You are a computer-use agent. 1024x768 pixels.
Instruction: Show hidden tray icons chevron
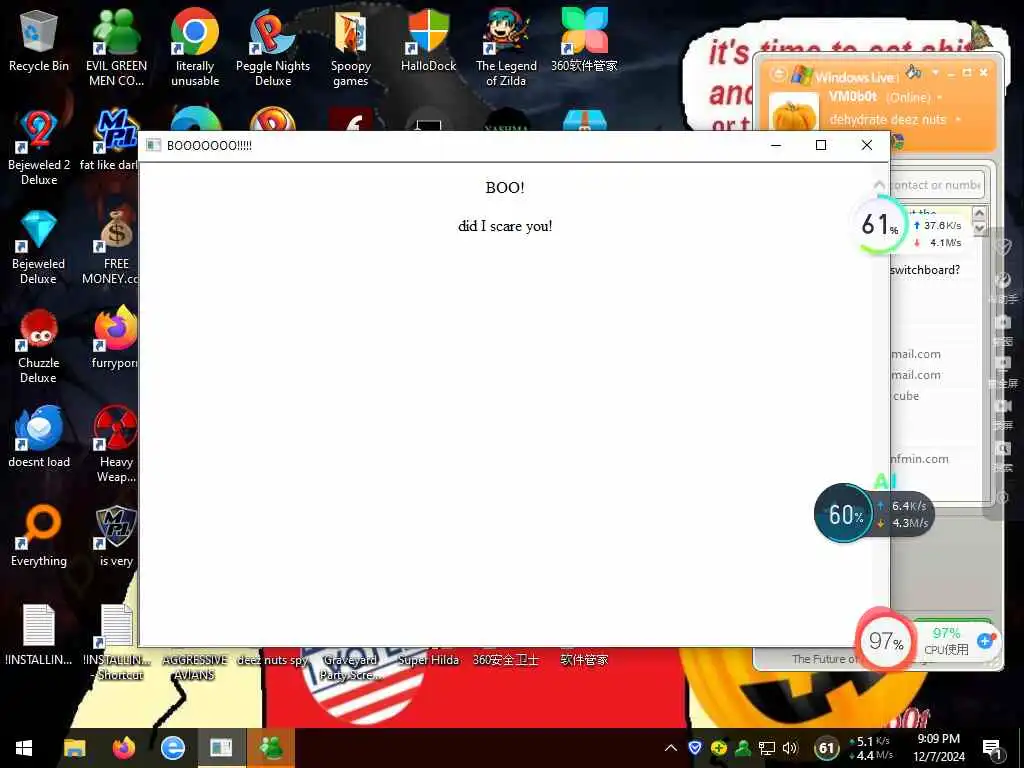[671, 748]
